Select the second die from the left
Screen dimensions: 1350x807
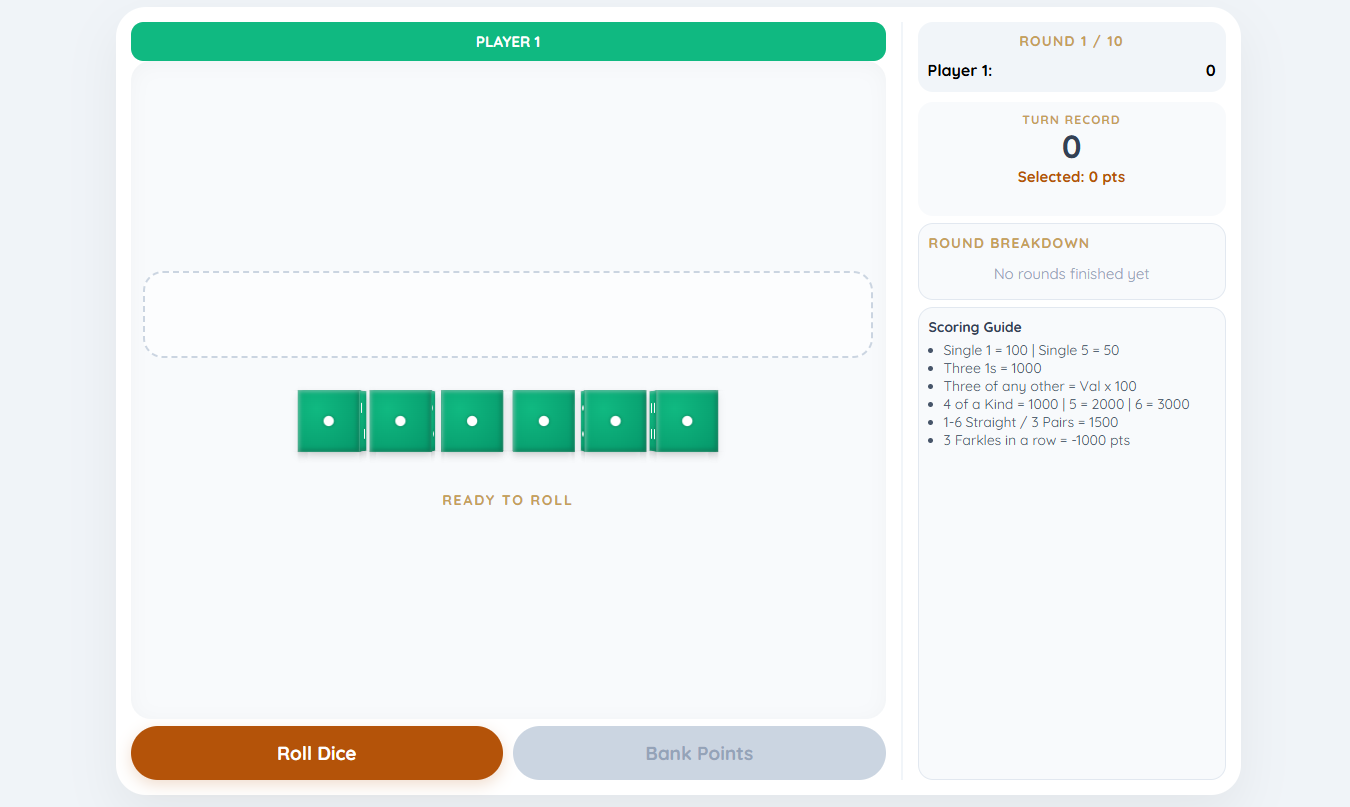pyautogui.click(x=400, y=421)
